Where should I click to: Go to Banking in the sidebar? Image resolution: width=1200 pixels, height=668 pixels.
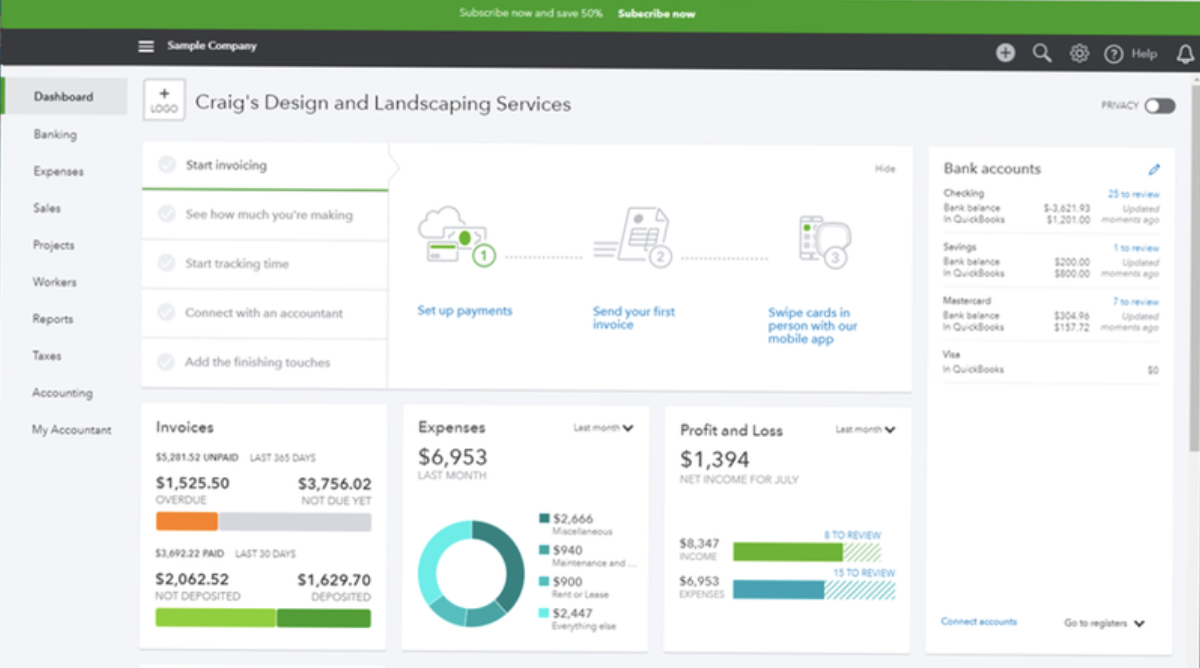[x=55, y=134]
